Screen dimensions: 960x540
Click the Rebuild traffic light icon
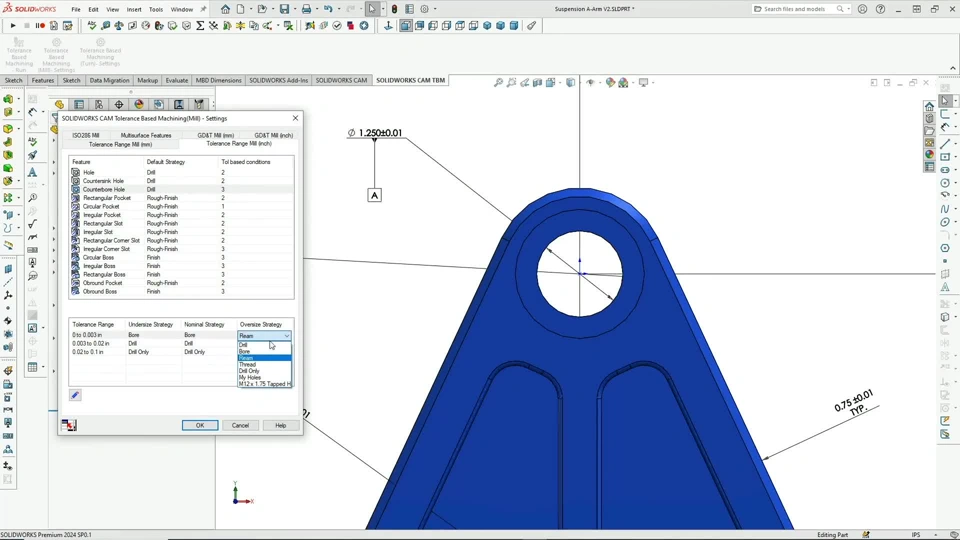[394, 9]
